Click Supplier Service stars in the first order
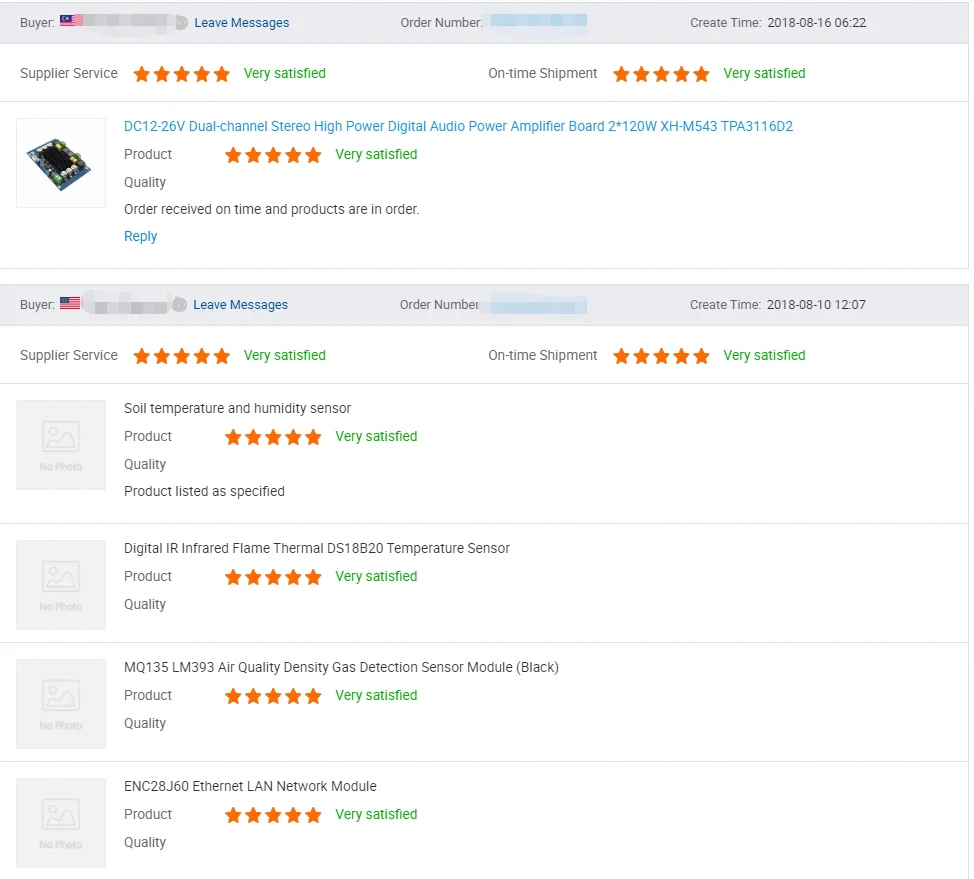 tap(182, 74)
